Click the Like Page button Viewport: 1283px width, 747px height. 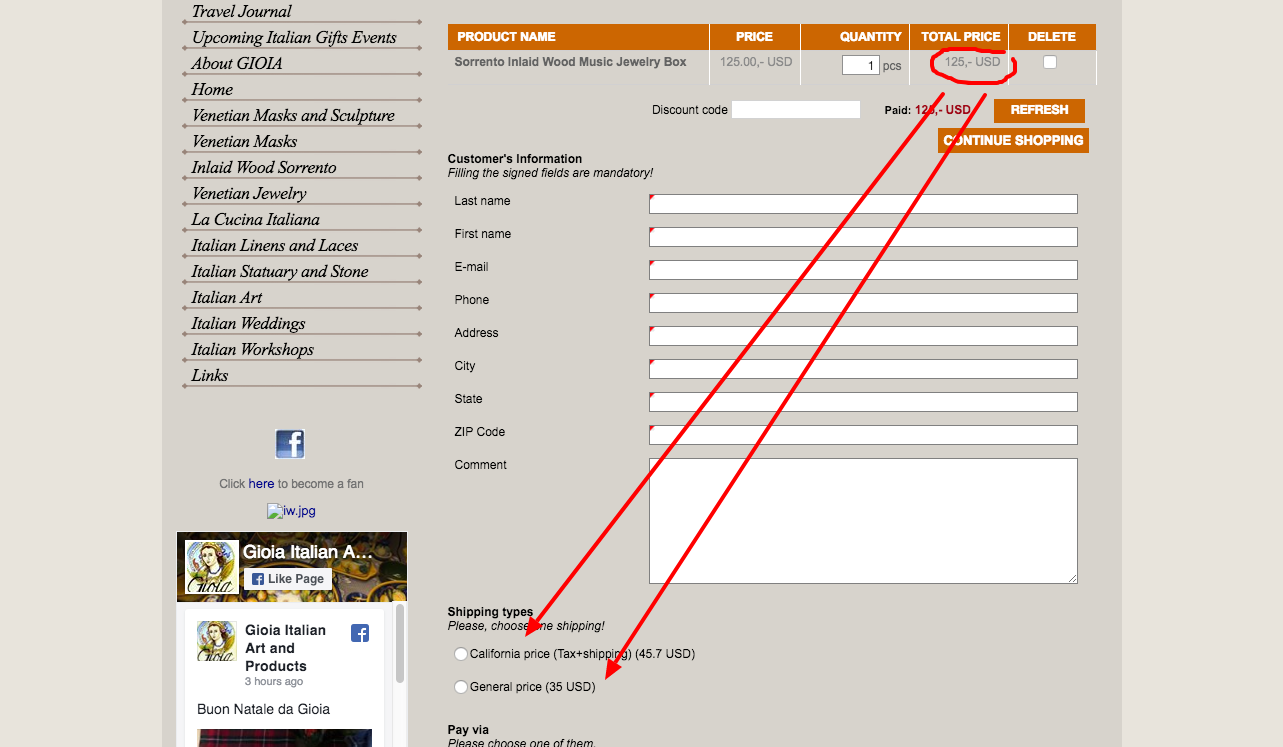coord(288,579)
